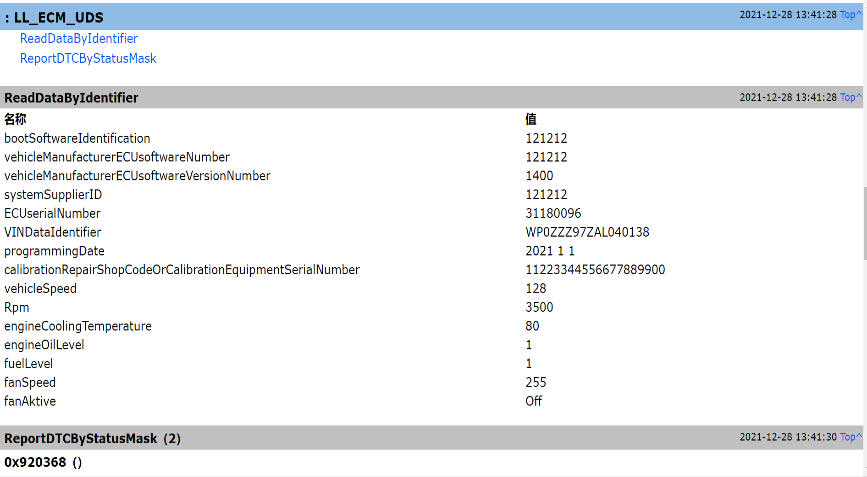Select Rpm value 3500
The height and width of the screenshot is (477, 867).
(x=539, y=307)
